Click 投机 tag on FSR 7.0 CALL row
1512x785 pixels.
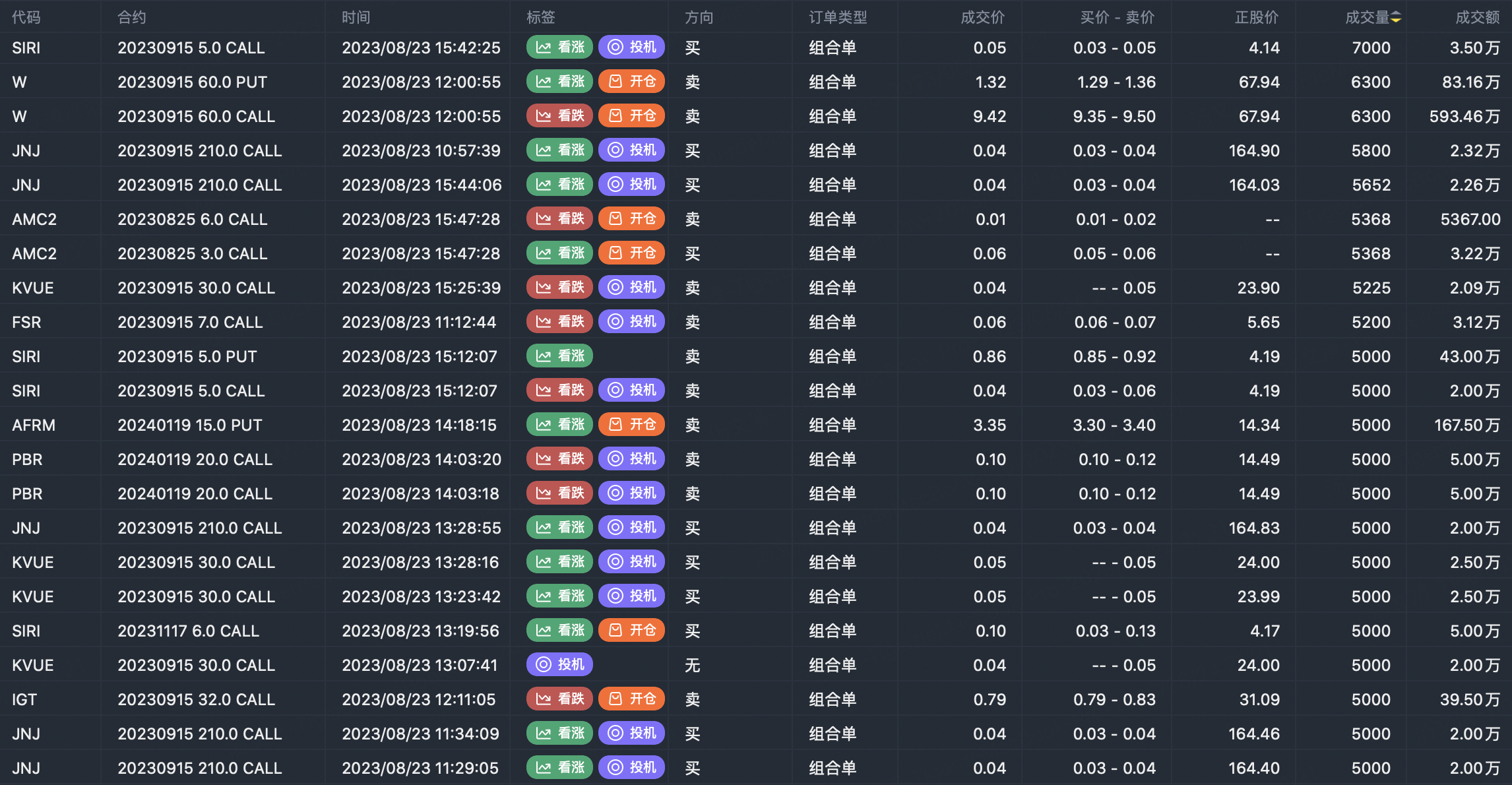coord(631,322)
